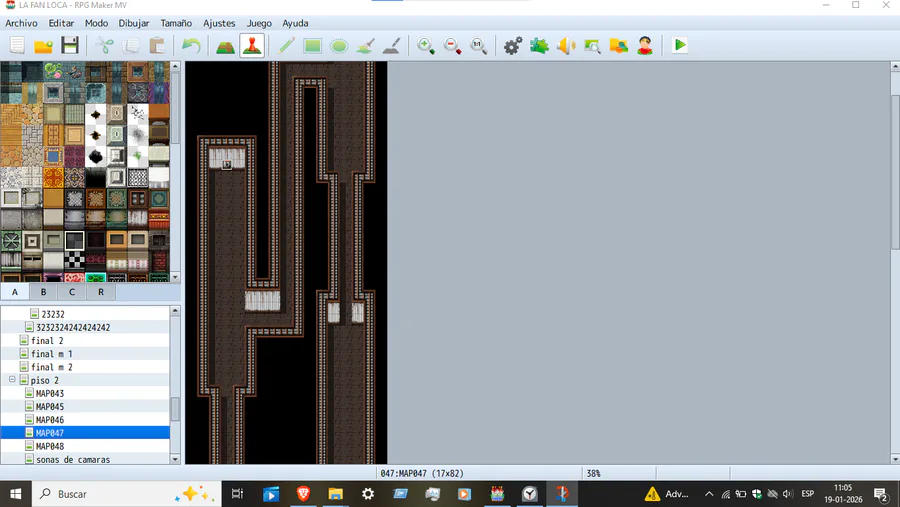Save project with the floppy disk icon

click(70, 45)
